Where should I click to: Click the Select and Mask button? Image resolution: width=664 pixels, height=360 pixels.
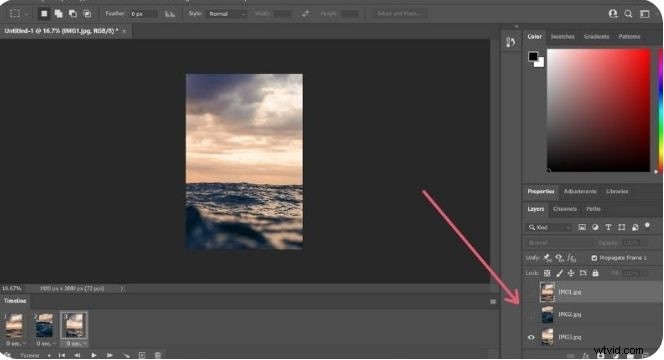(399, 14)
